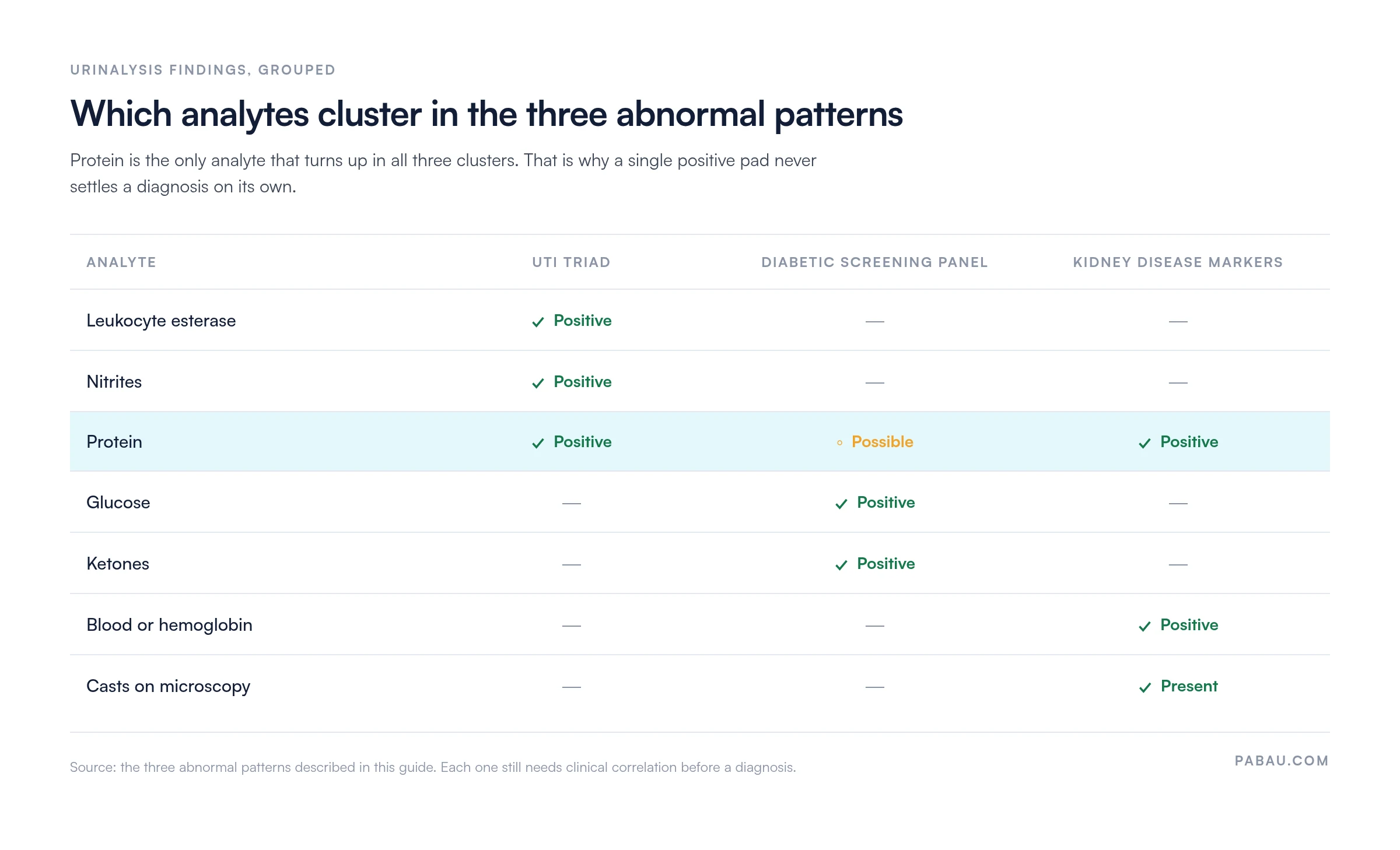Select the KIDNEY DISEASE MARKERS header
The height and width of the screenshot is (850, 1400).
1178,262
